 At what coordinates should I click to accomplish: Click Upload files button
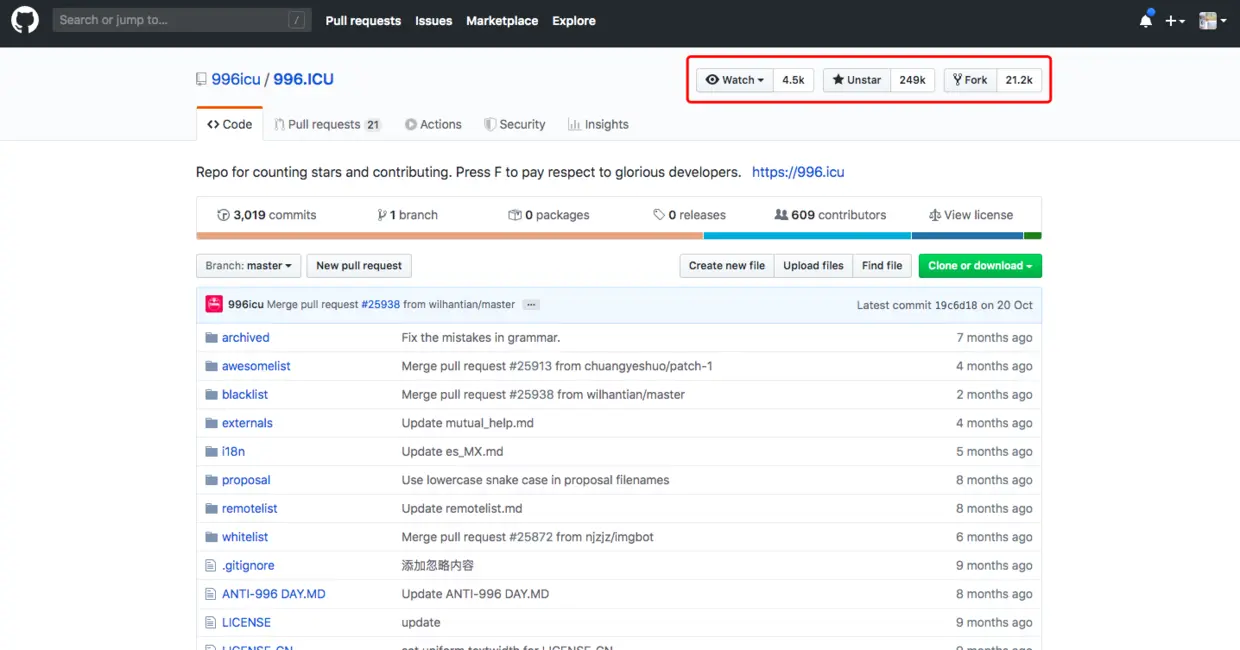(813, 266)
